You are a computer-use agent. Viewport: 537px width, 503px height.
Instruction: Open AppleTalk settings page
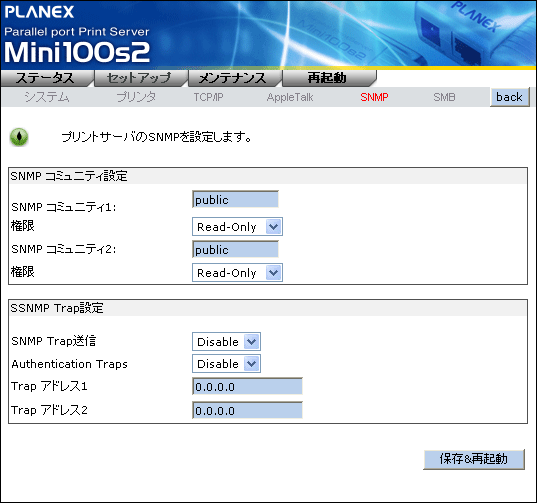pyautogui.click(x=290, y=97)
